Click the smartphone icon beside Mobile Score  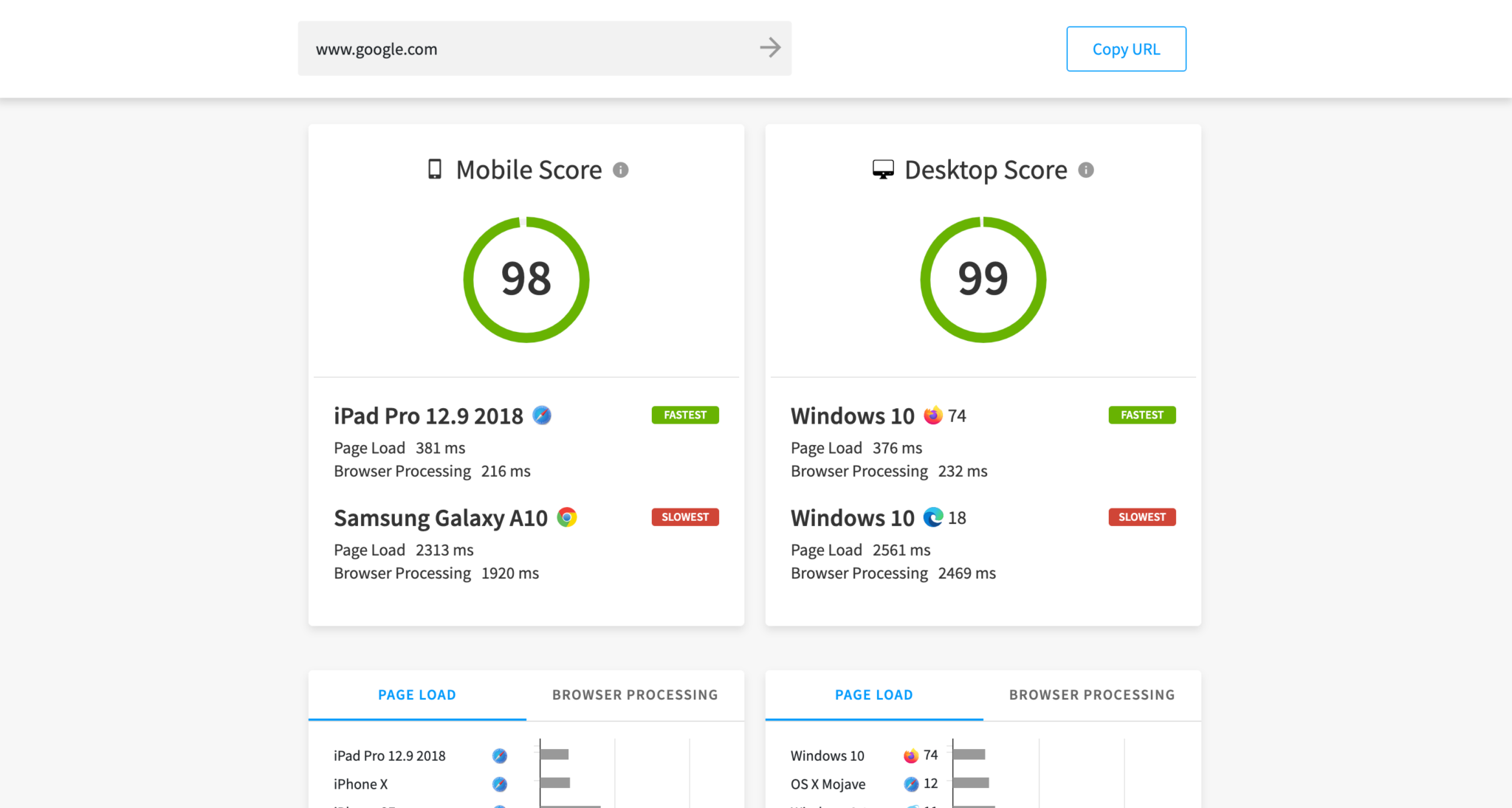click(x=434, y=169)
